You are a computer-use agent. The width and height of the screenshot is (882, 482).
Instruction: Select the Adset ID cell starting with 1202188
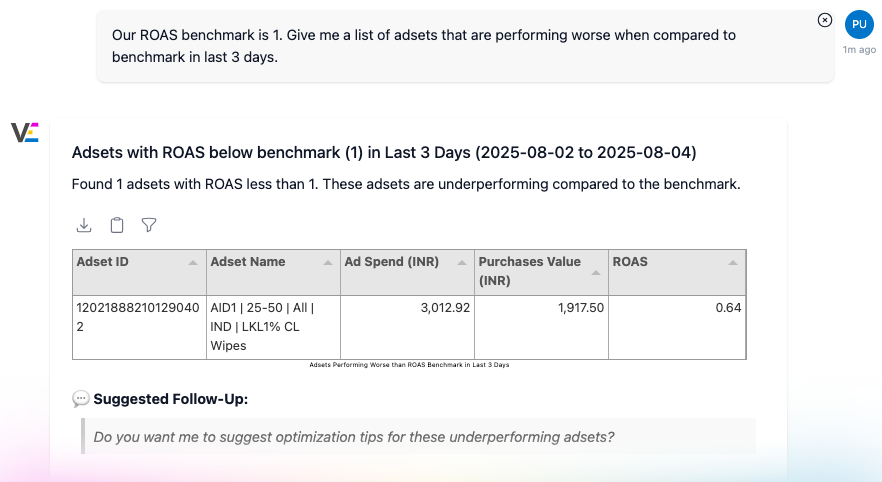click(x=138, y=317)
